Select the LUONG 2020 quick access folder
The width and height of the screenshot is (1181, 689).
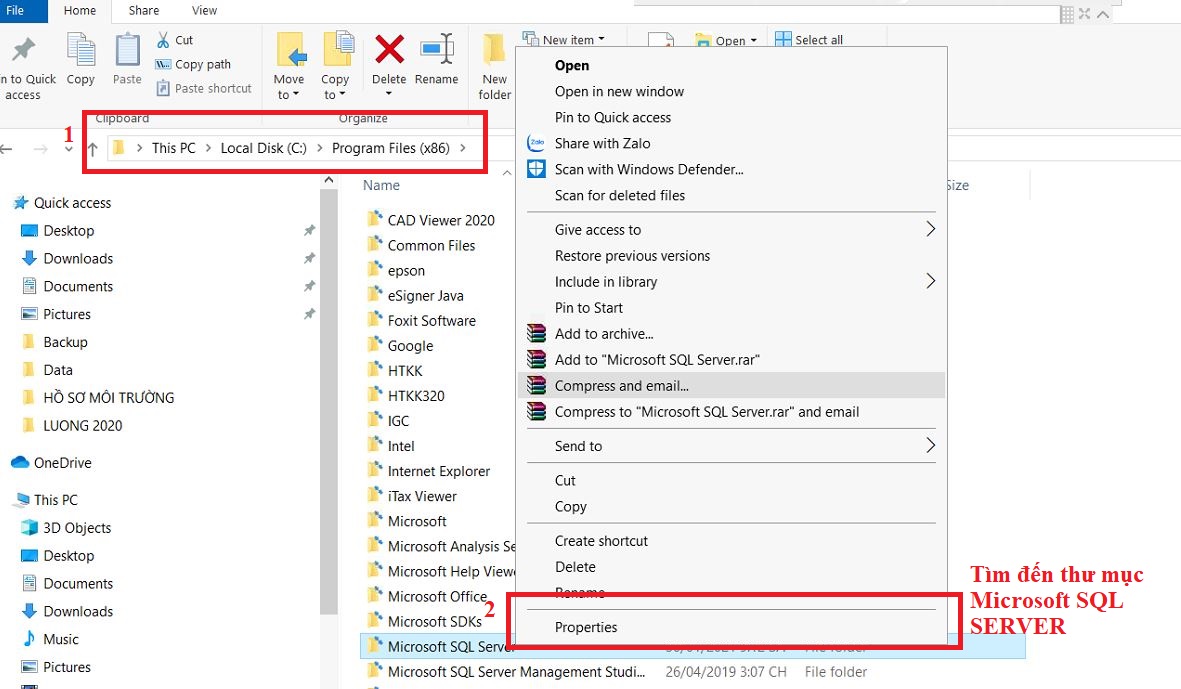[x=83, y=425]
